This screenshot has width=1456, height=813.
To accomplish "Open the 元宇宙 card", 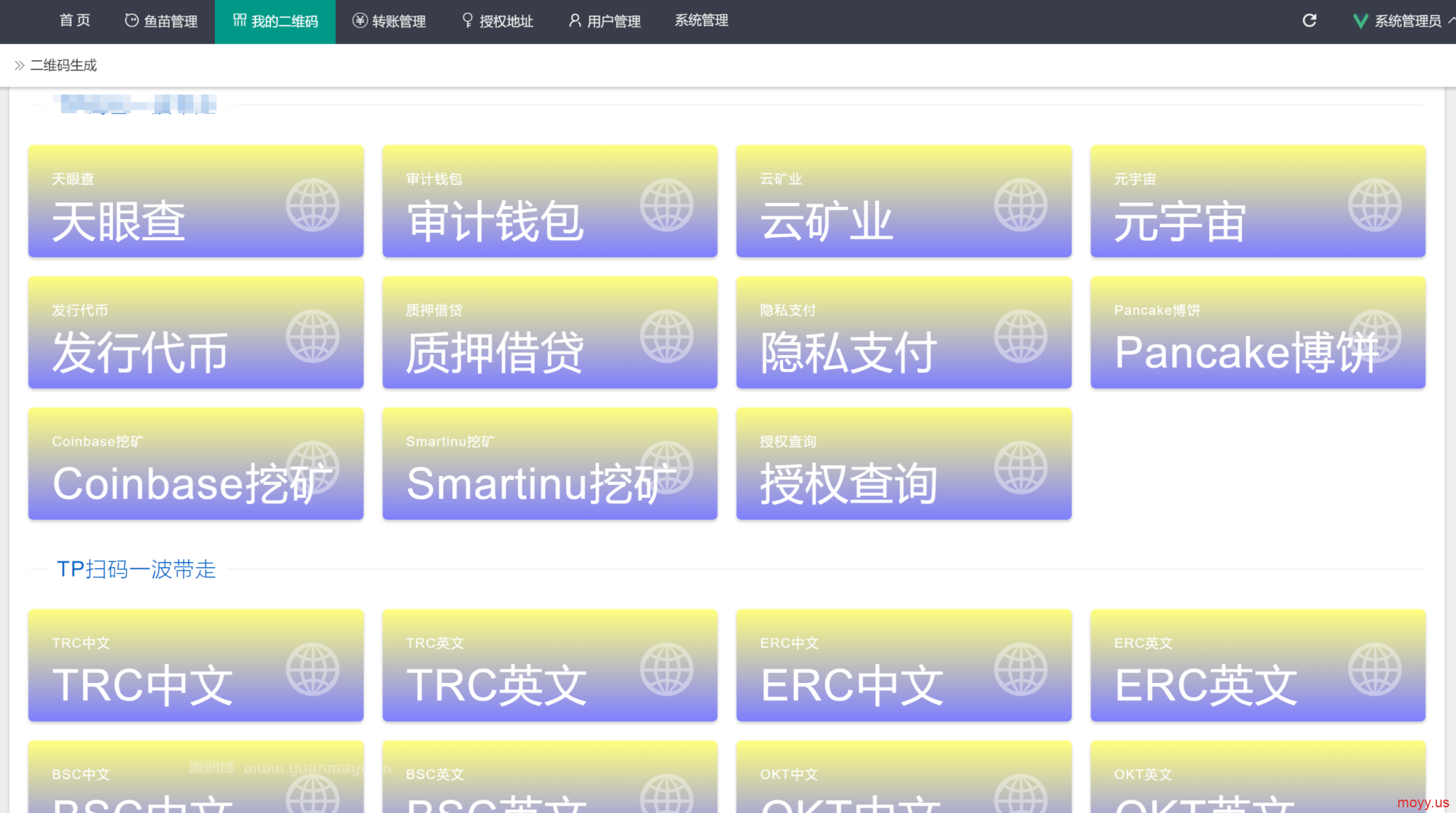I will (x=1258, y=201).
